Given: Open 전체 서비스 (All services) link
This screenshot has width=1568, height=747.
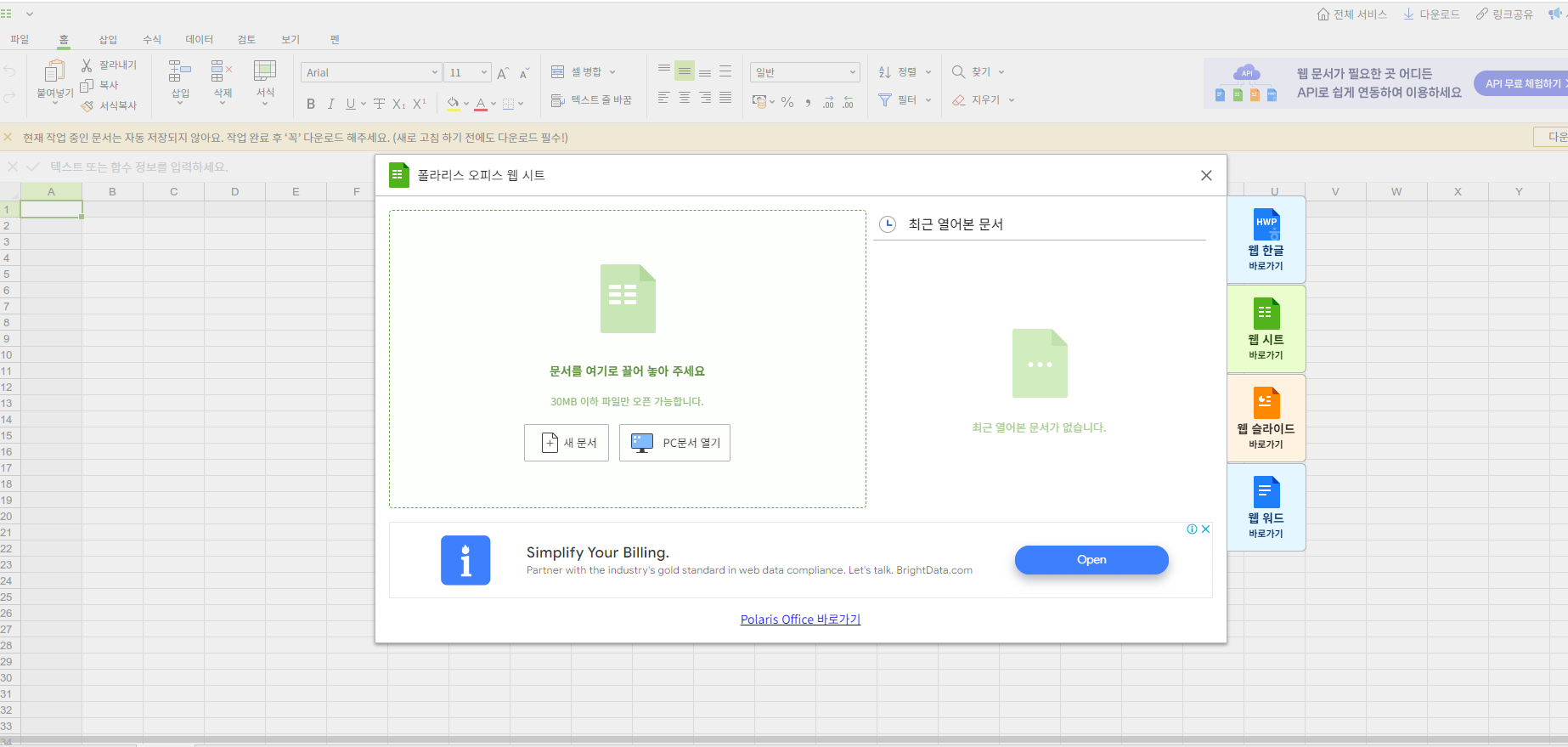Looking at the screenshot, I should (x=1351, y=14).
